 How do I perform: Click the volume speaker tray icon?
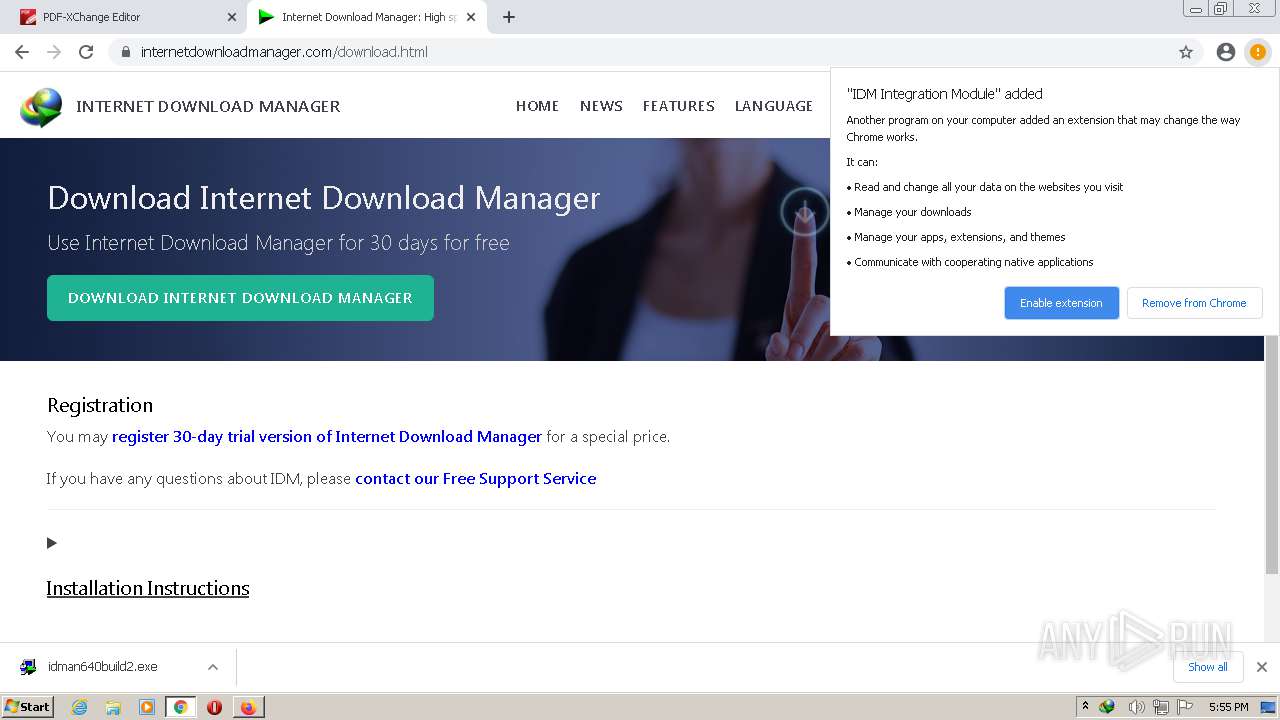pos(1136,707)
